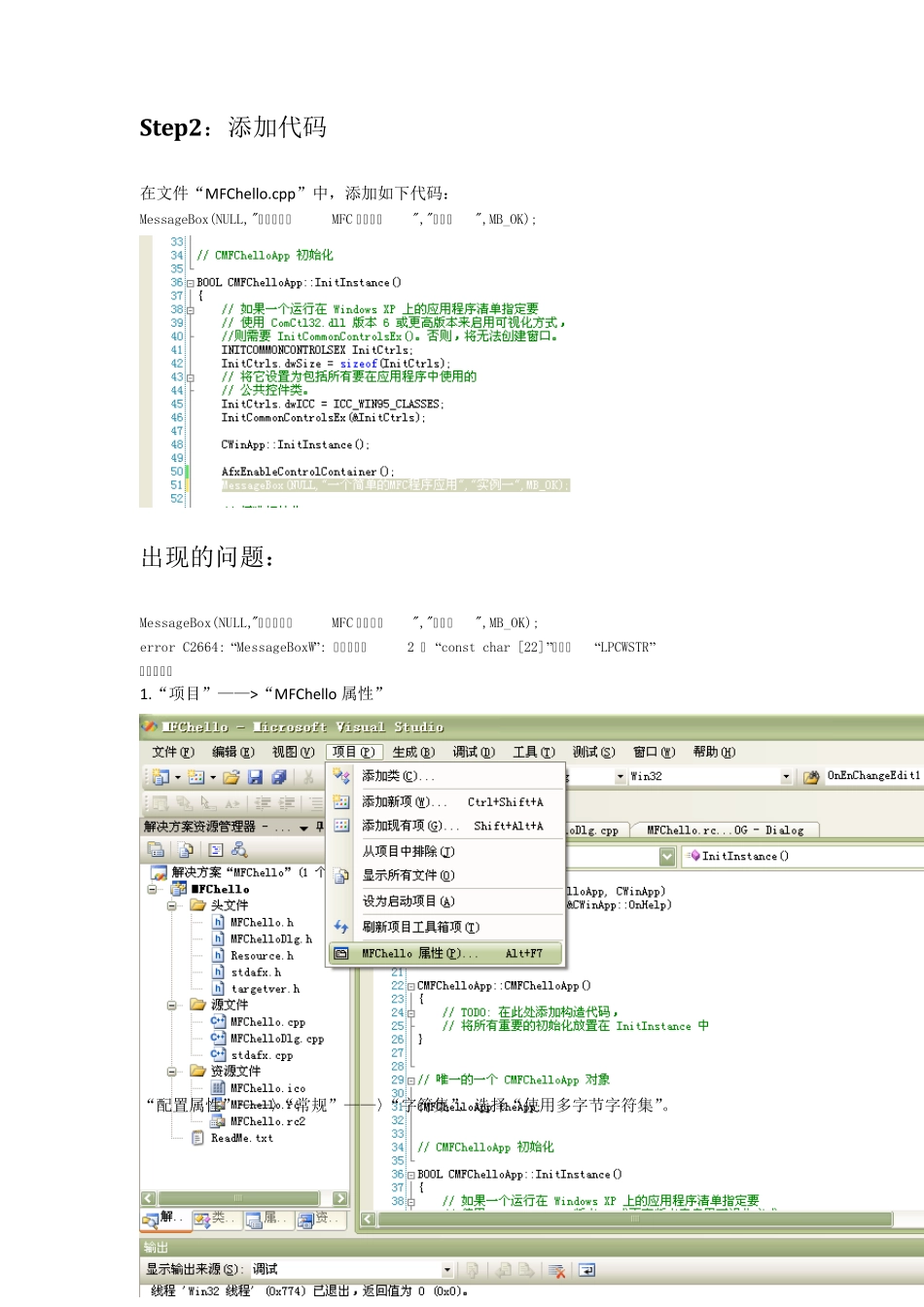This screenshot has height=1307, width=924.
Task: Click the Add New Item toolbar icon
Action: point(196,777)
